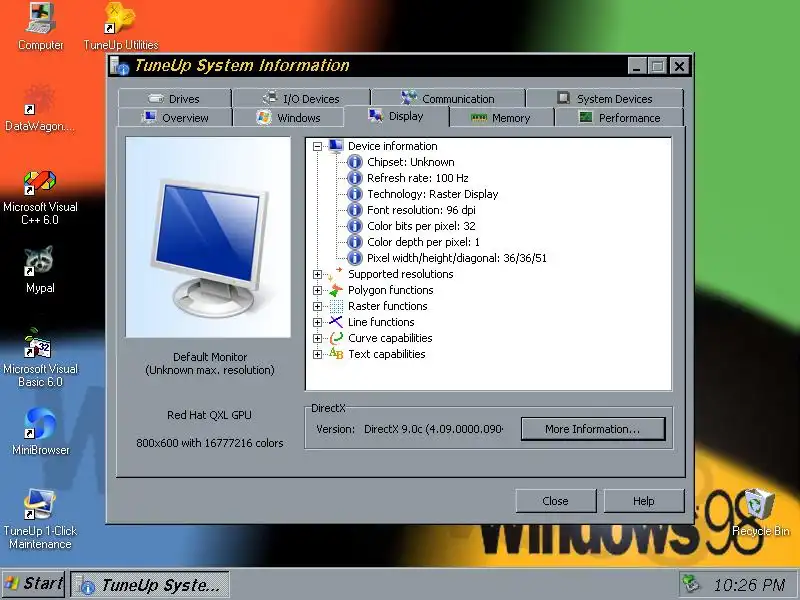Click the Pixel width/height/diagonal info icon

coord(355,258)
